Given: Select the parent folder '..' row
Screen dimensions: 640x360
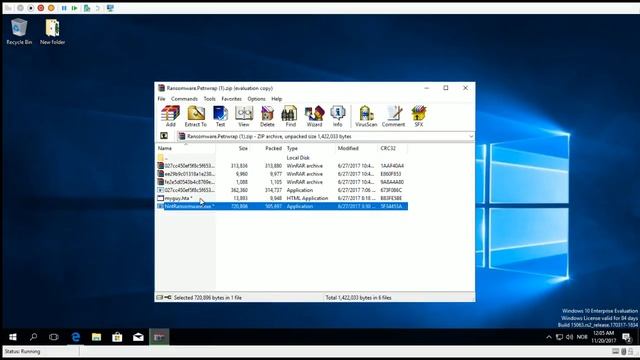Looking at the screenshot, I should point(282,158).
